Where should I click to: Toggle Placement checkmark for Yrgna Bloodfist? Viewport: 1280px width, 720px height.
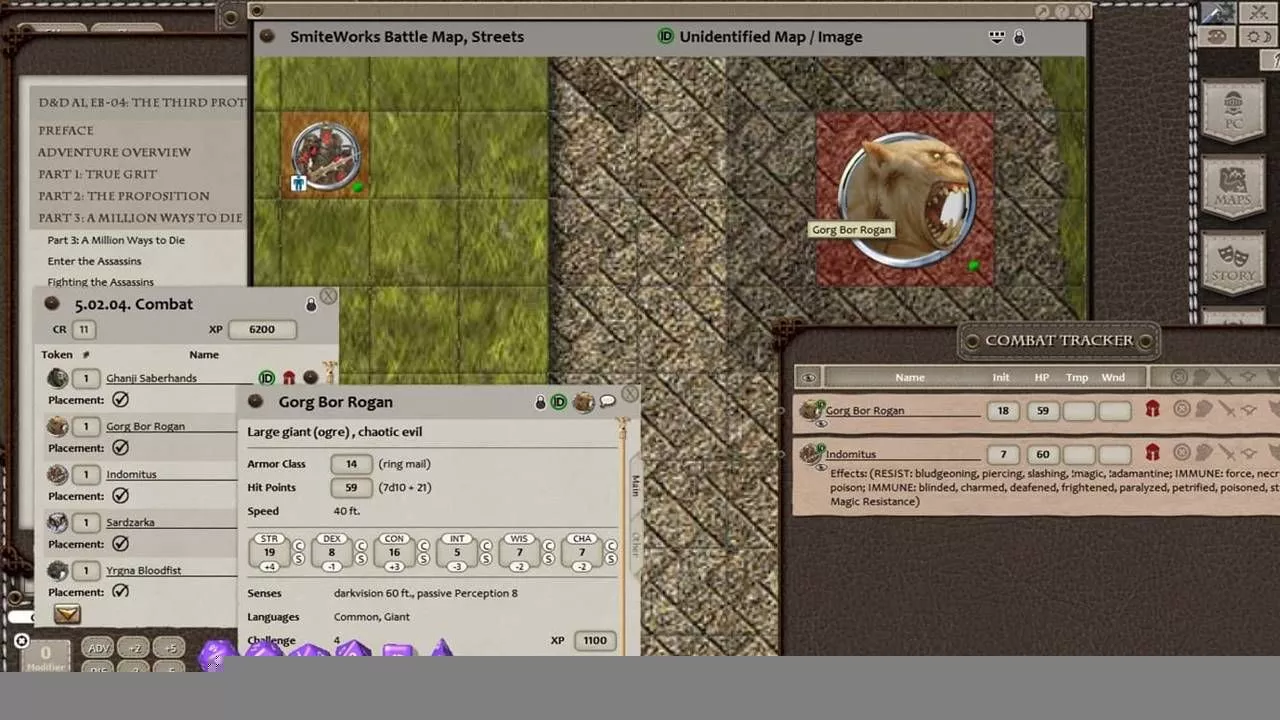120,592
